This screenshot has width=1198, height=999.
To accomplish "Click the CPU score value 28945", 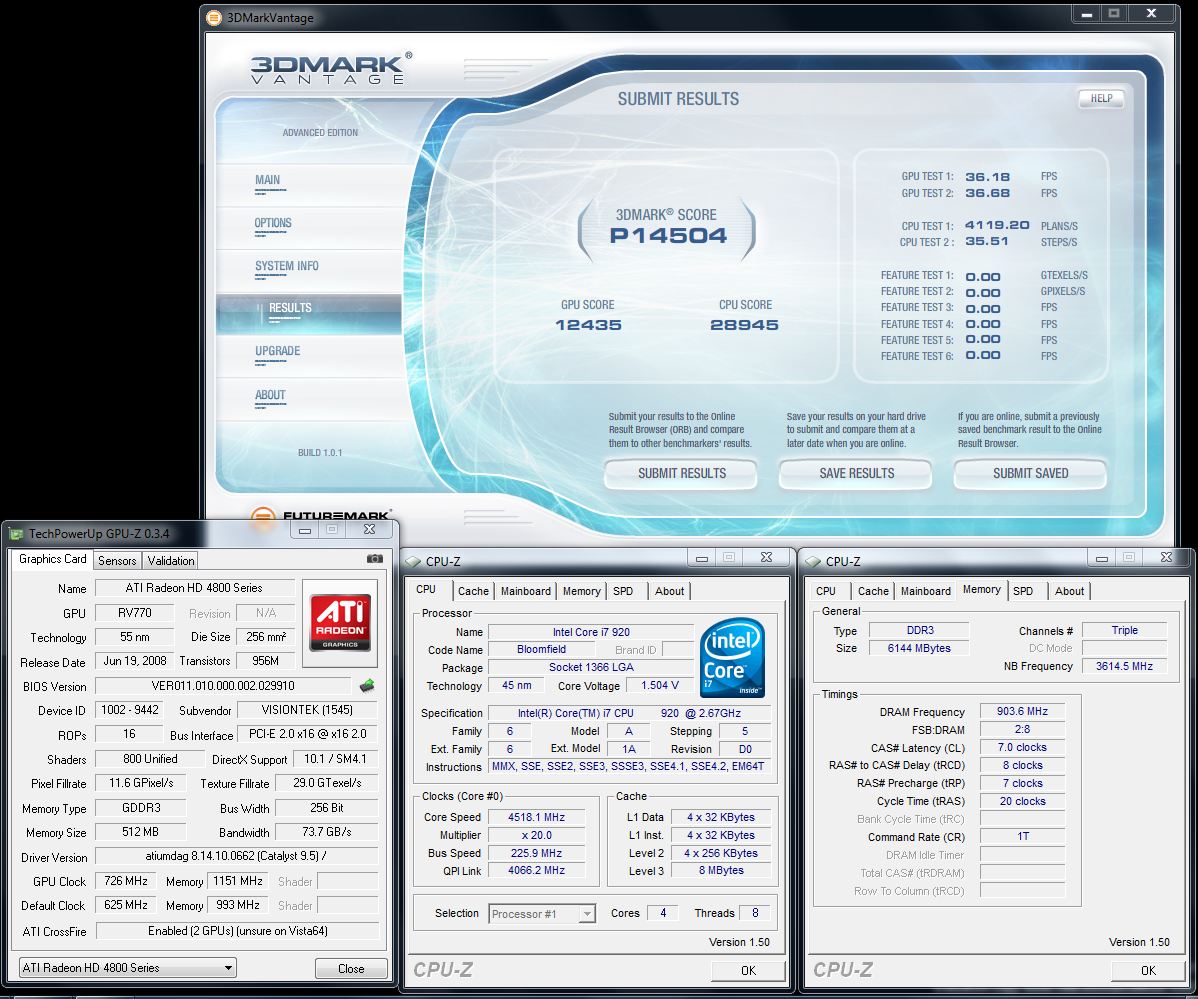I will pos(744,325).
